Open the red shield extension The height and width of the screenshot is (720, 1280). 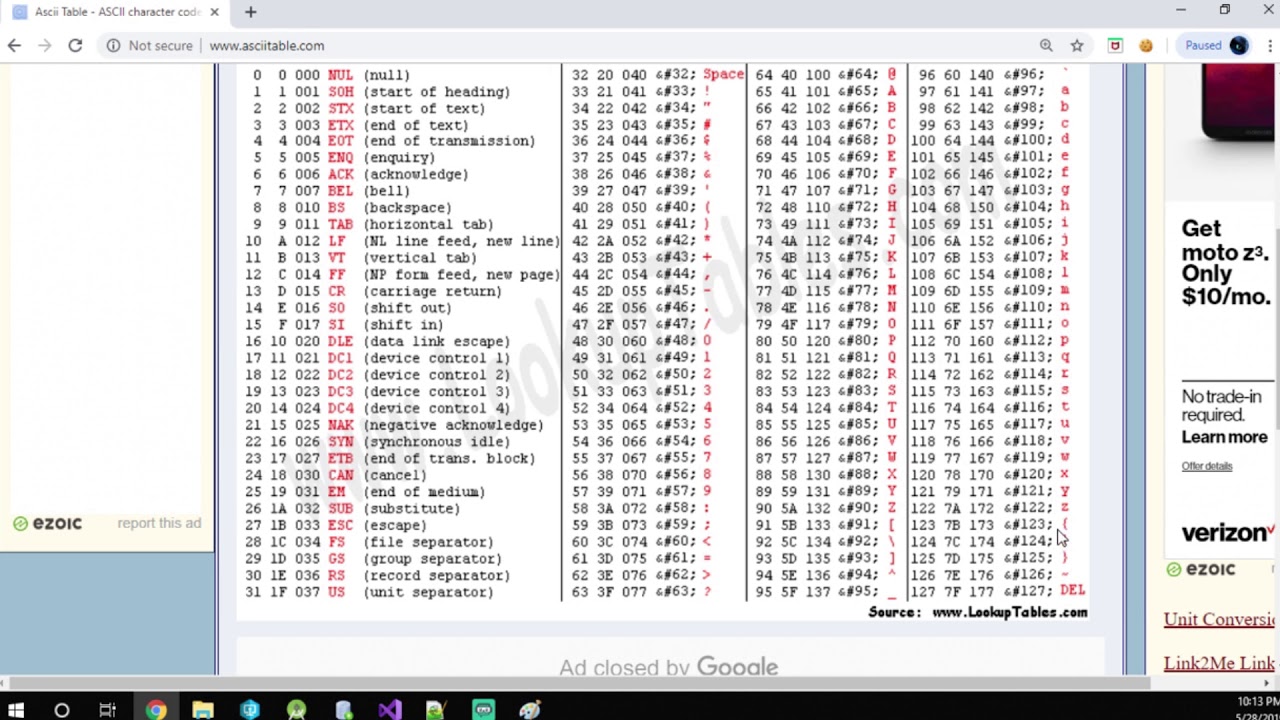(x=1115, y=45)
